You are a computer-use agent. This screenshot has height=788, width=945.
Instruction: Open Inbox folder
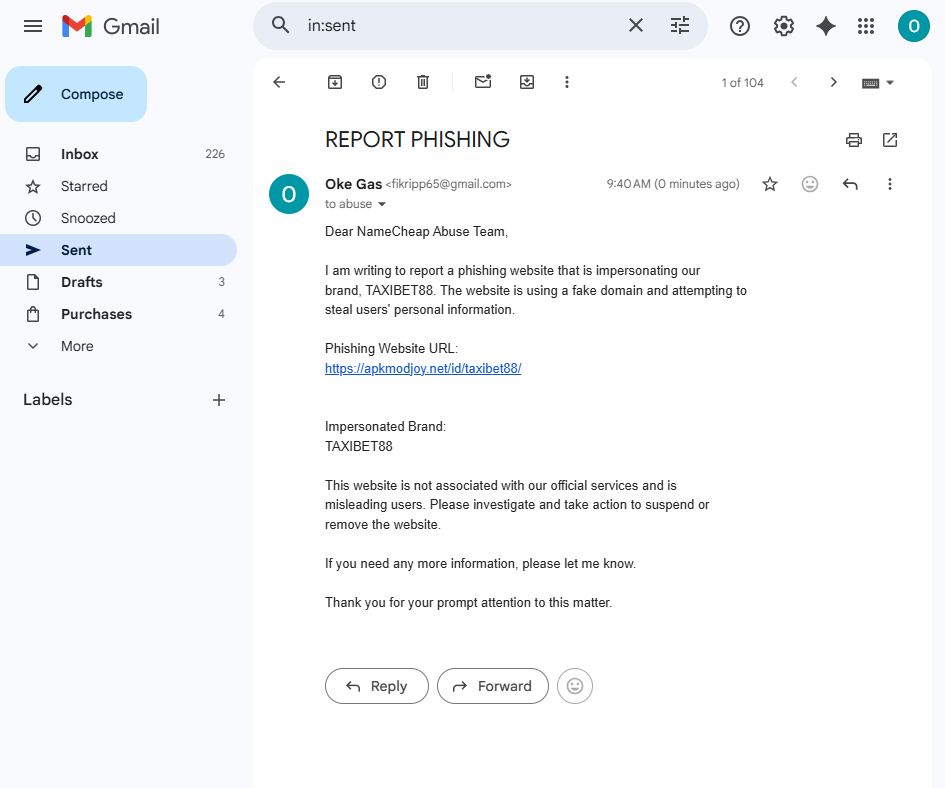coord(118,154)
